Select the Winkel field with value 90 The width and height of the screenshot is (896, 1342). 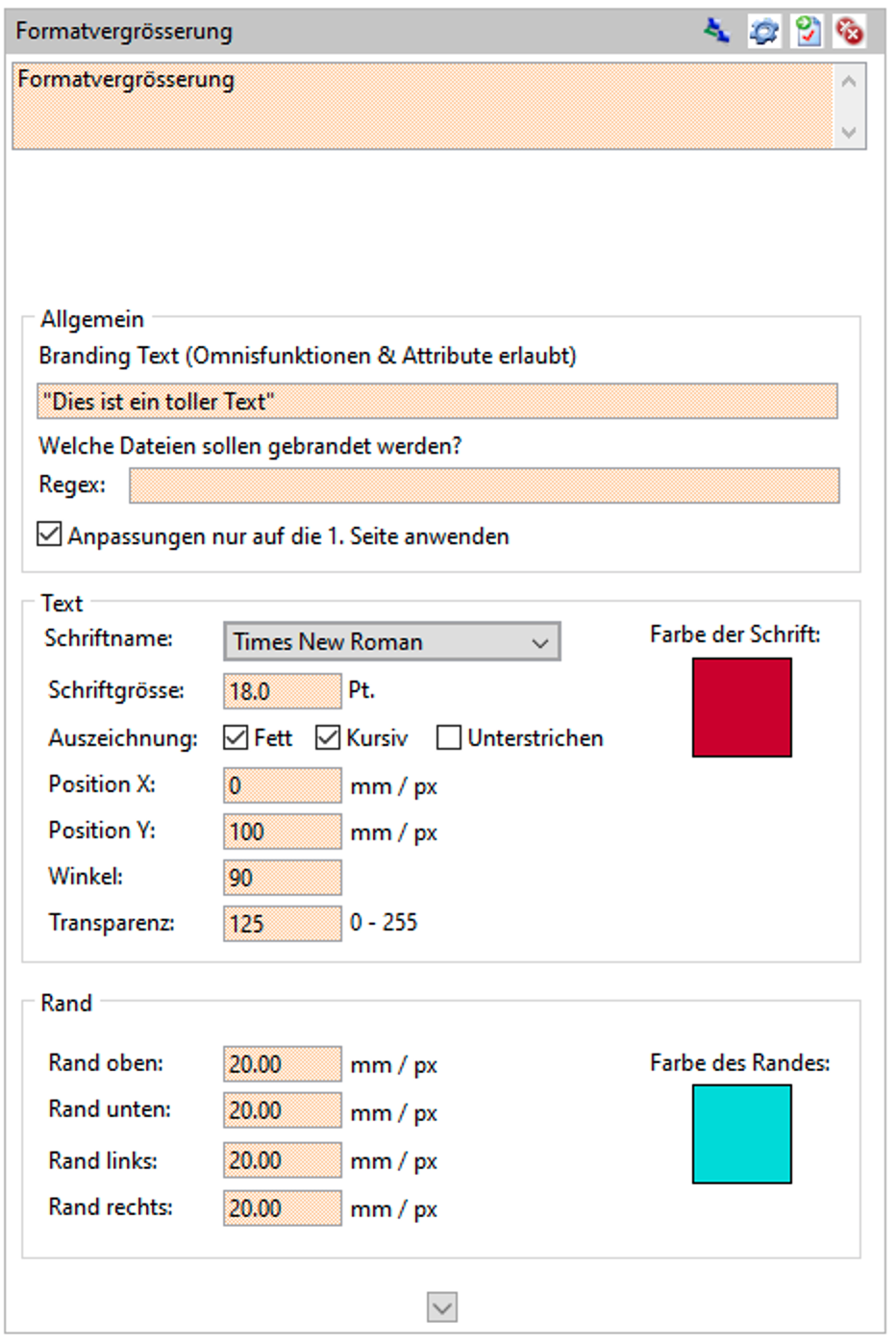pyautogui.click(x=282, y=877)
